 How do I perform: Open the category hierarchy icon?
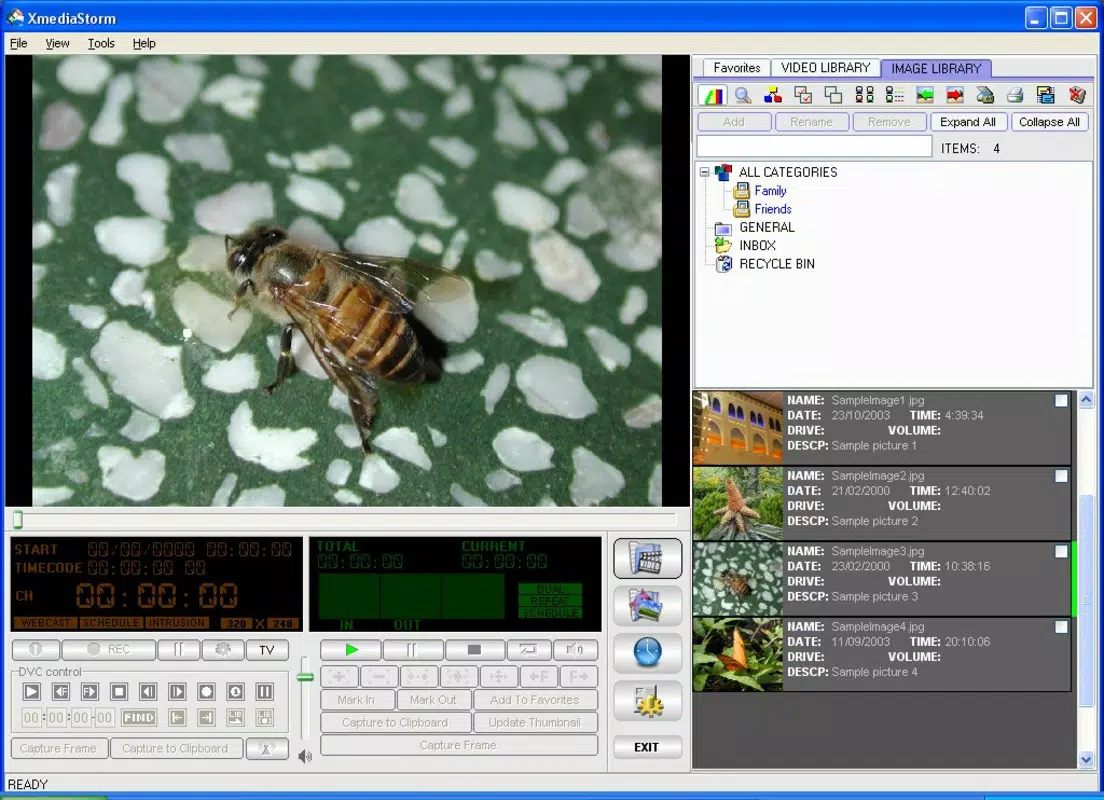[773, 95]
